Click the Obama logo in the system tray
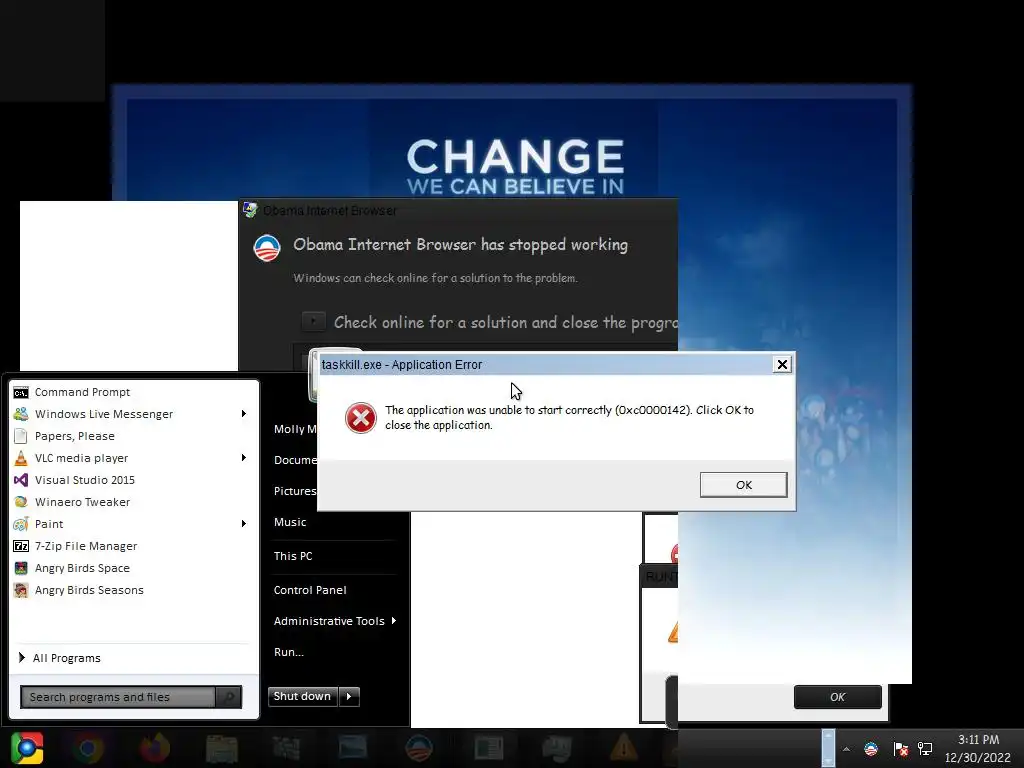1024x768 pixels. pyautogui.click(x=871, y=749)
